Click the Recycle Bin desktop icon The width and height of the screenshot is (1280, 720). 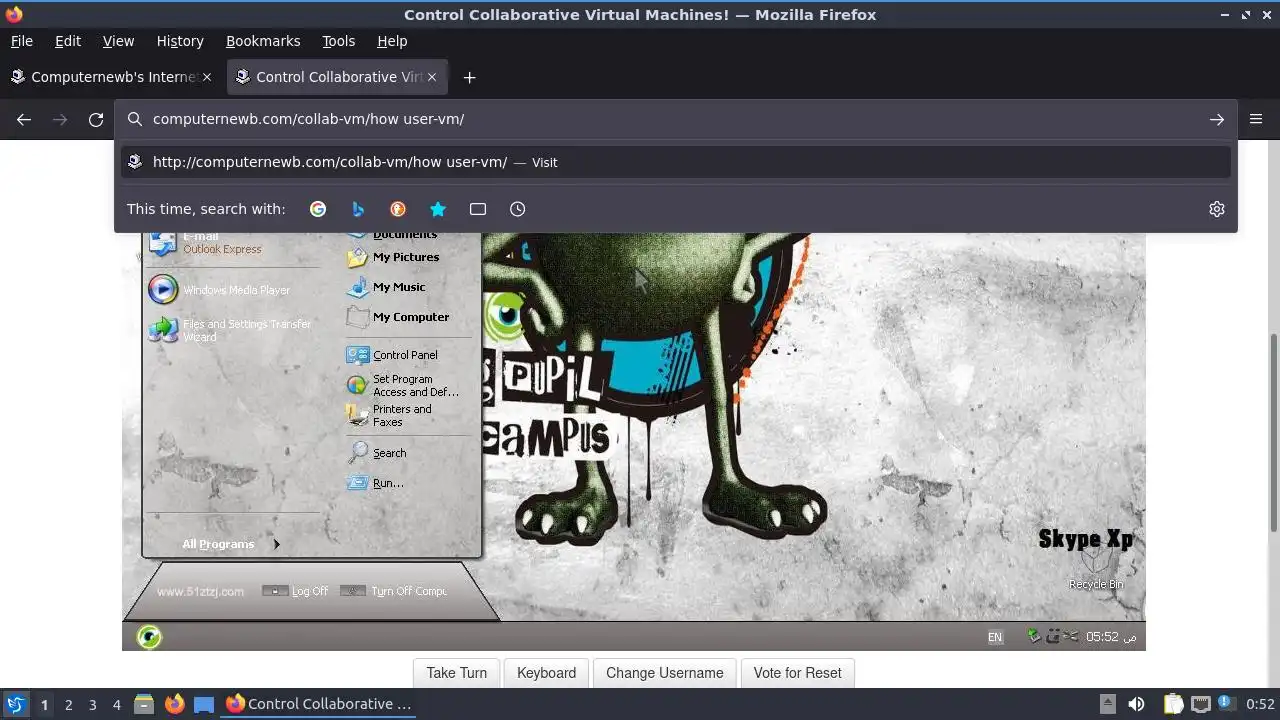click(1096, 568)
